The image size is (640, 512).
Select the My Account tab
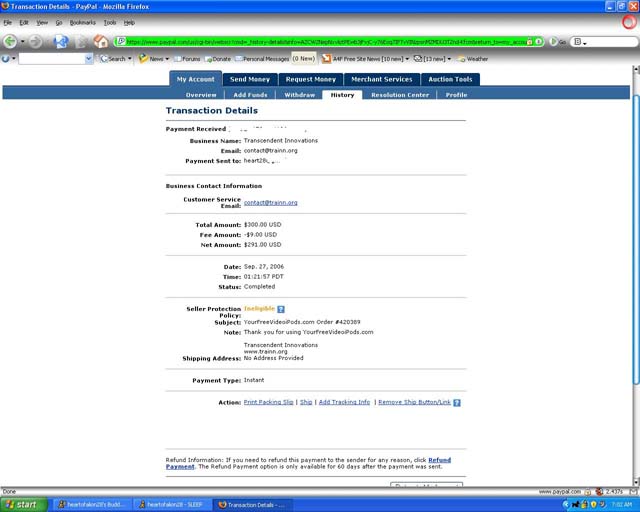(196, 79)
